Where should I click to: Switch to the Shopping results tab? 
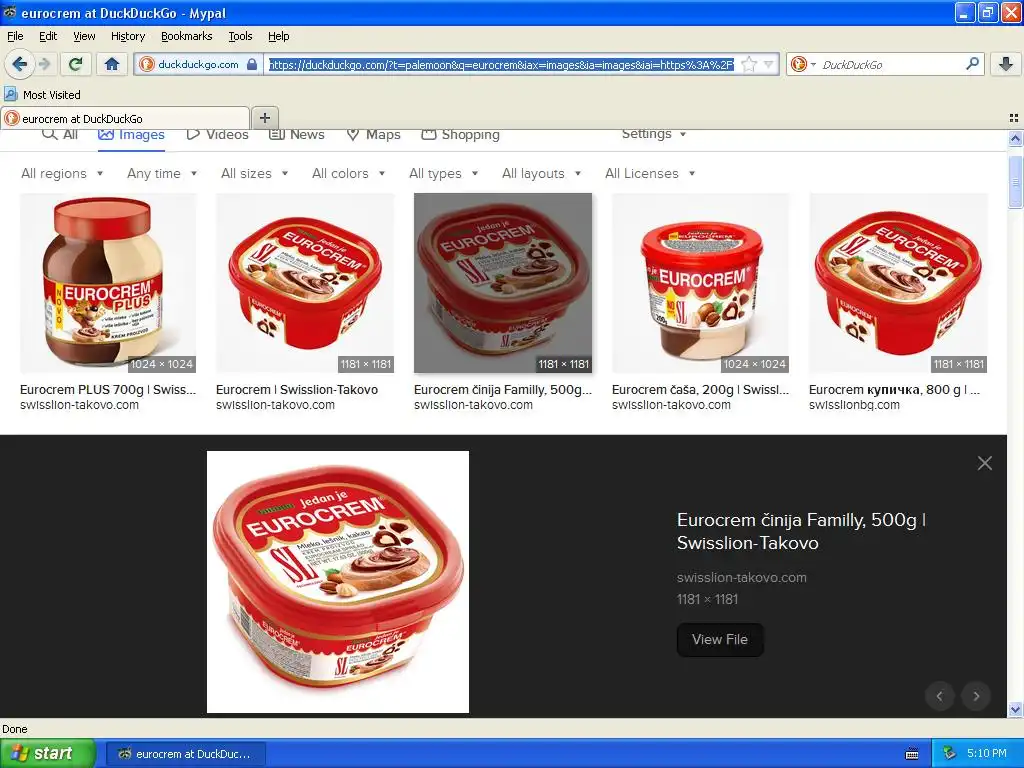pyautogui.click(x=460, y=135)
